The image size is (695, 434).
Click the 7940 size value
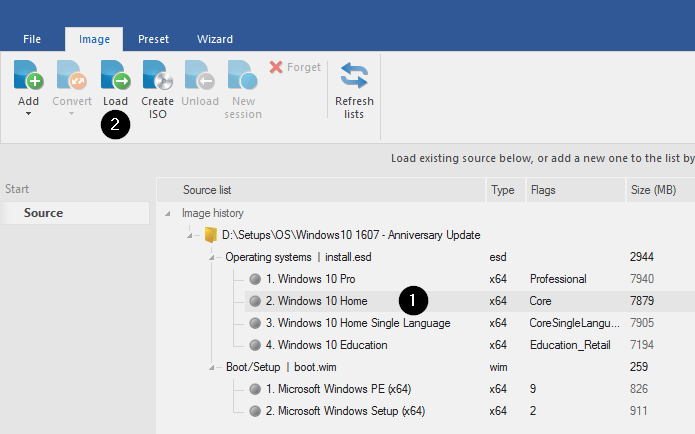point(642,279)
